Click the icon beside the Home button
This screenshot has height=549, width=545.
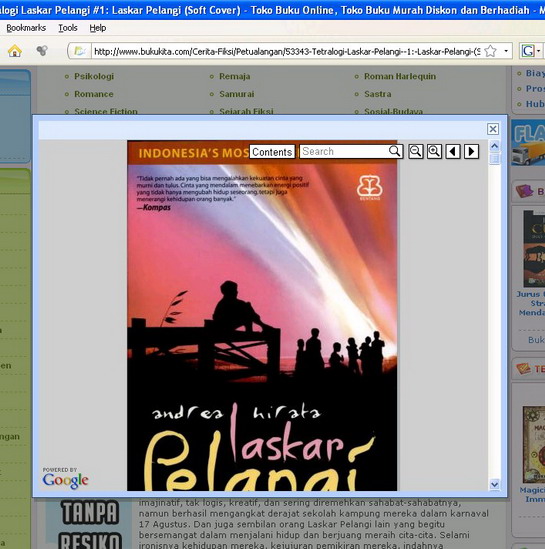[x=42, y=51]
